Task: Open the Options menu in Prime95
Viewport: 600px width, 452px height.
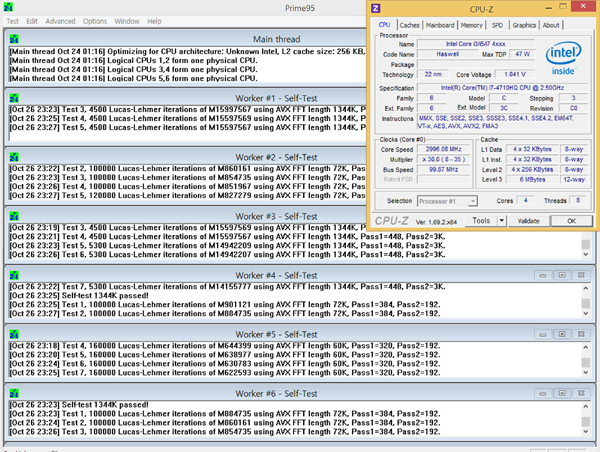Action: click(x=95, y=21)
